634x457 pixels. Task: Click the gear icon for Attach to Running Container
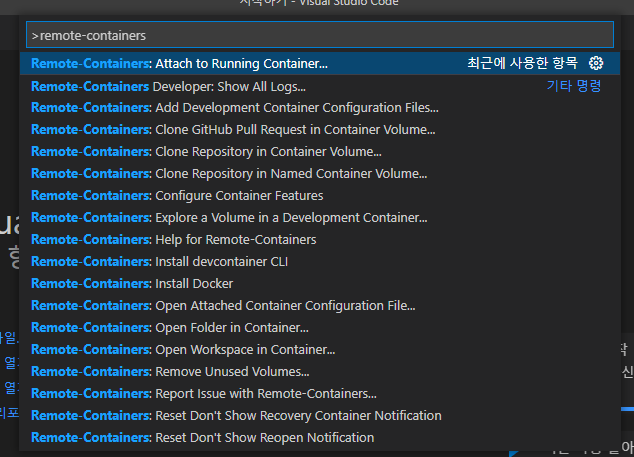pyautogui.click(x=596, y=63)
